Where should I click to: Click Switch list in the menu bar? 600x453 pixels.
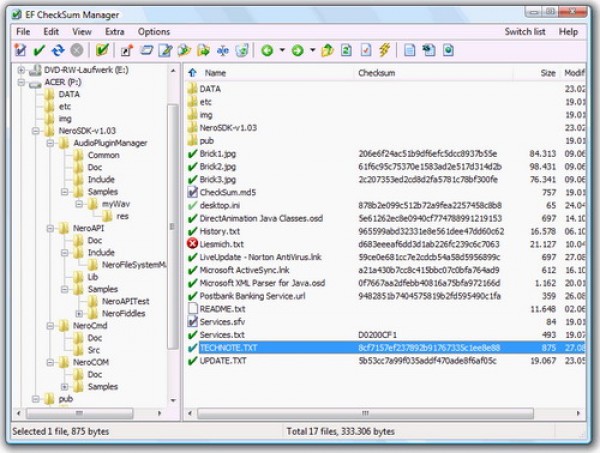pyautogui.click(x=525, y=31)
